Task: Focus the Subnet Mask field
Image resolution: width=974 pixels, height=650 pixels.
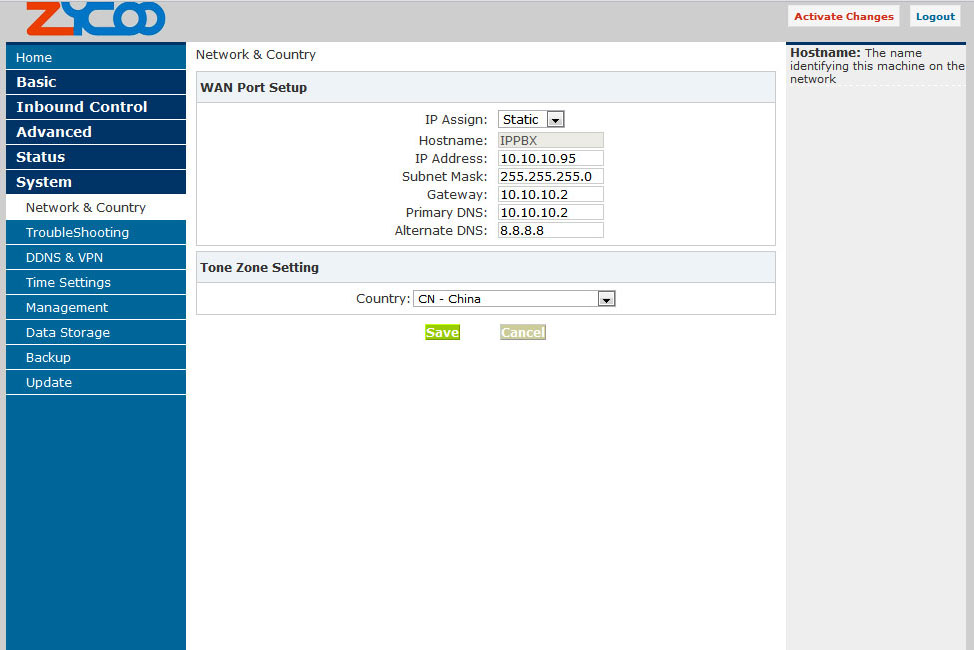Action: point(550,177)
